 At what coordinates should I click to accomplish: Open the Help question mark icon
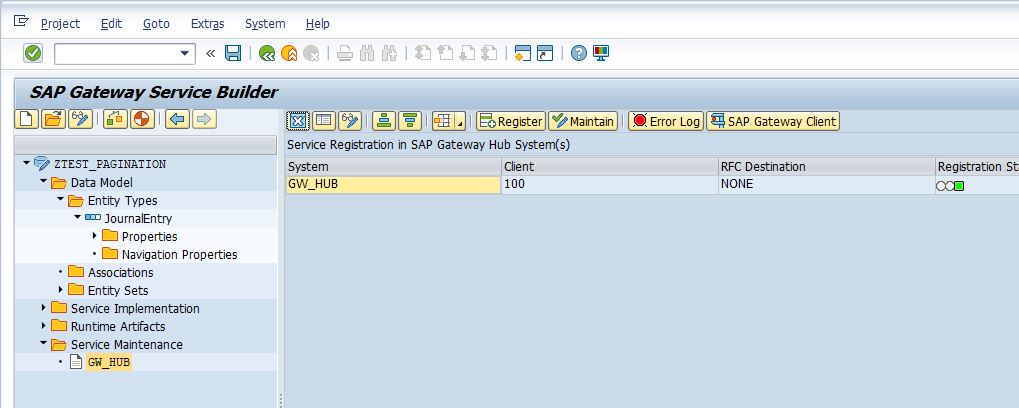coord(578,53)
